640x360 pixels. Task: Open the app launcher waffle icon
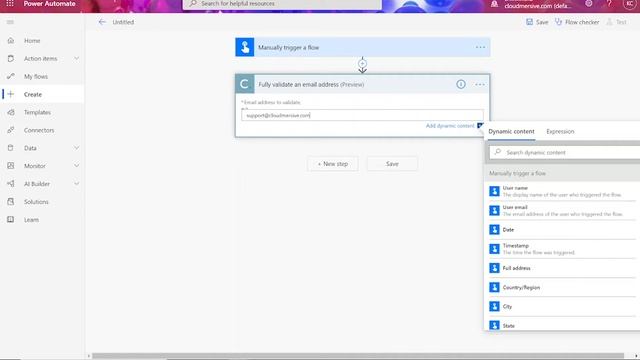click(x=10, y=4)
